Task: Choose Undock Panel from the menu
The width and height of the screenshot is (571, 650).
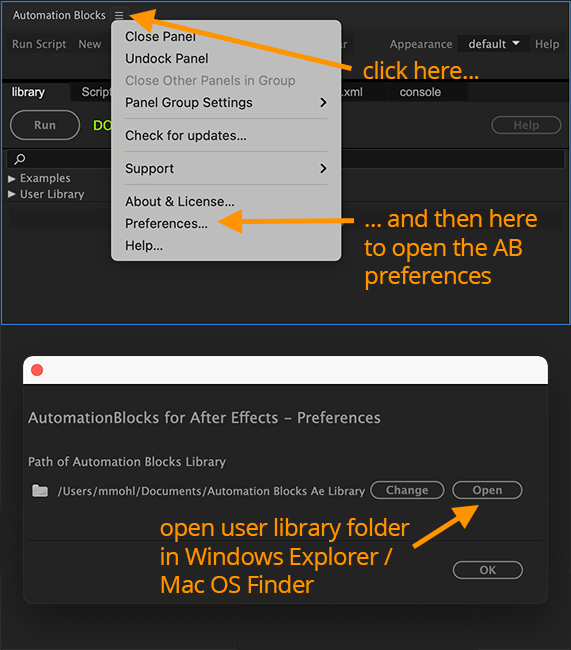Action: coord(167,58)
